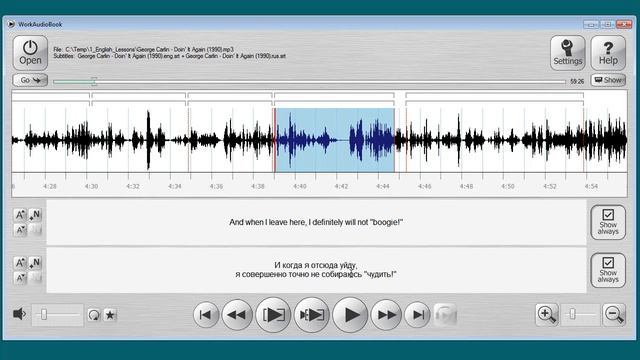640x360 pixels.
Task: Close the WorkAudioBook window
Action: pyautogui.click(x=624, y=24)
